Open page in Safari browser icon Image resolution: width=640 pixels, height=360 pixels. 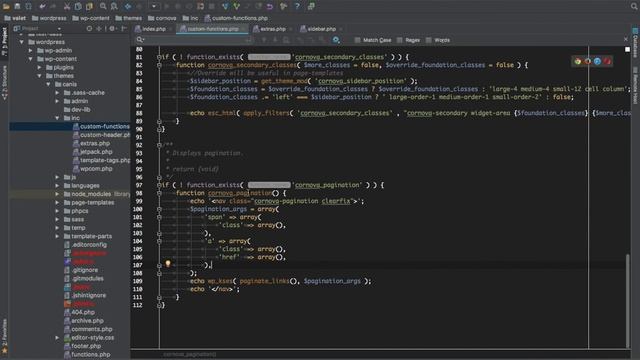[x=598, y=61]
